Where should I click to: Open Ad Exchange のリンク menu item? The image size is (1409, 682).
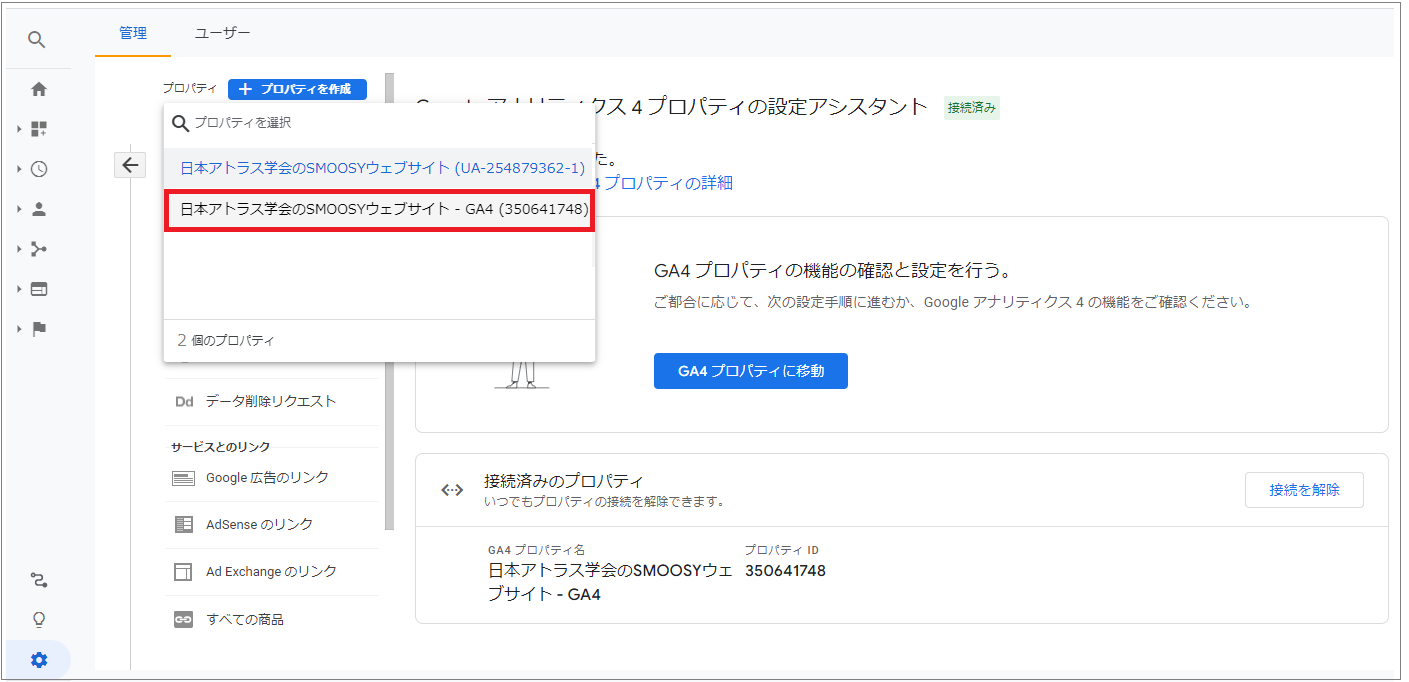pyautogui.click(x=270, y=572)
